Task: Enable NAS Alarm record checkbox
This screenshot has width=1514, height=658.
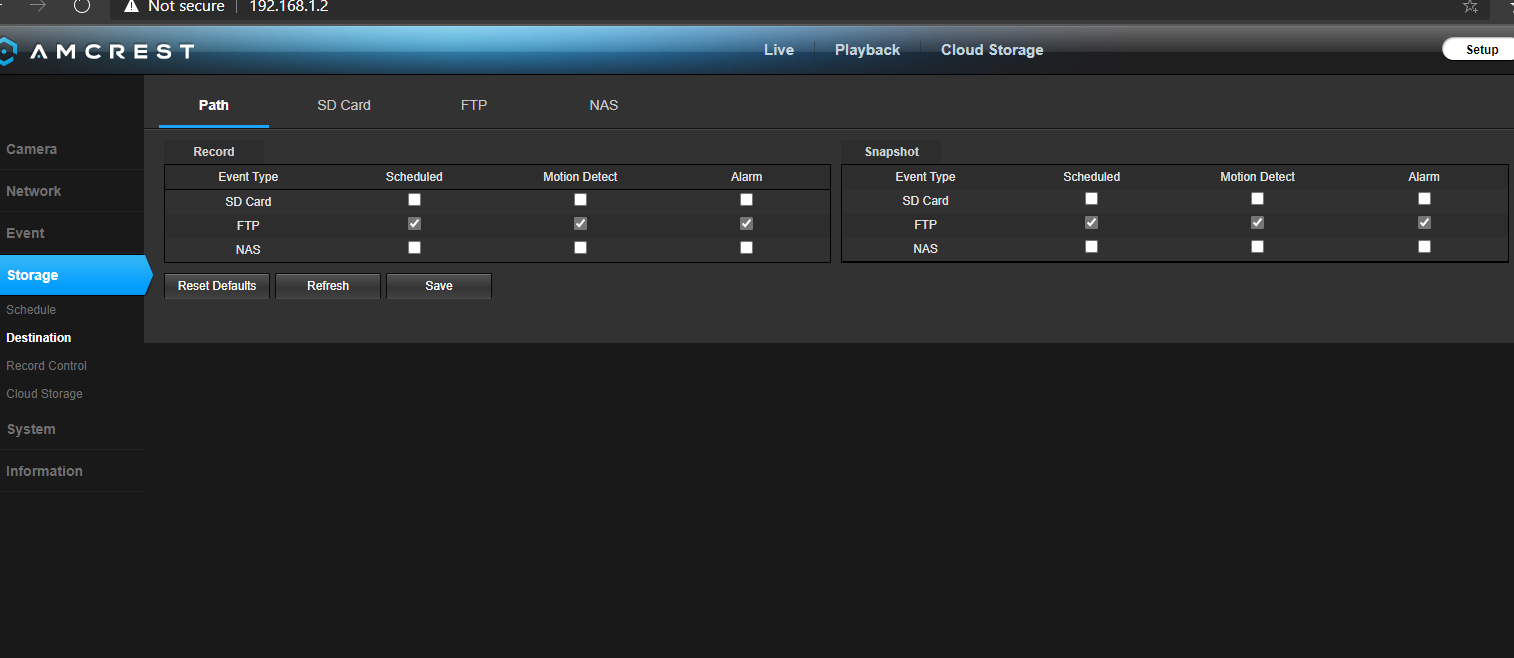Action: (746, 248)
